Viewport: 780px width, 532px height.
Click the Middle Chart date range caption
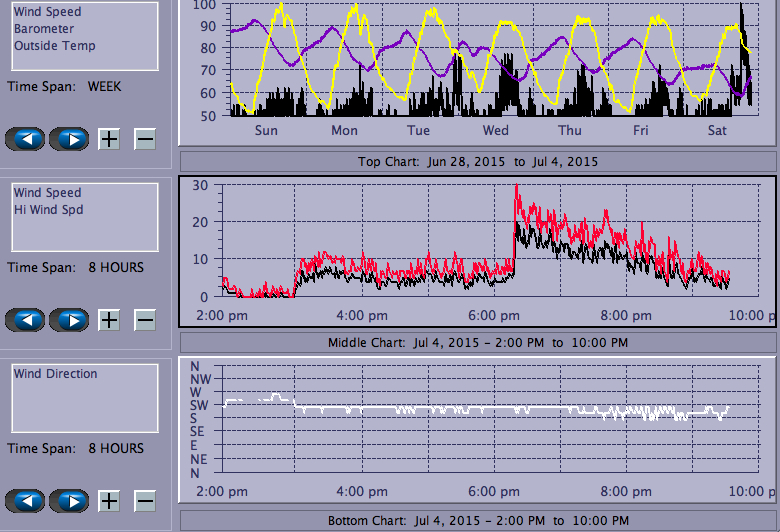477,342
